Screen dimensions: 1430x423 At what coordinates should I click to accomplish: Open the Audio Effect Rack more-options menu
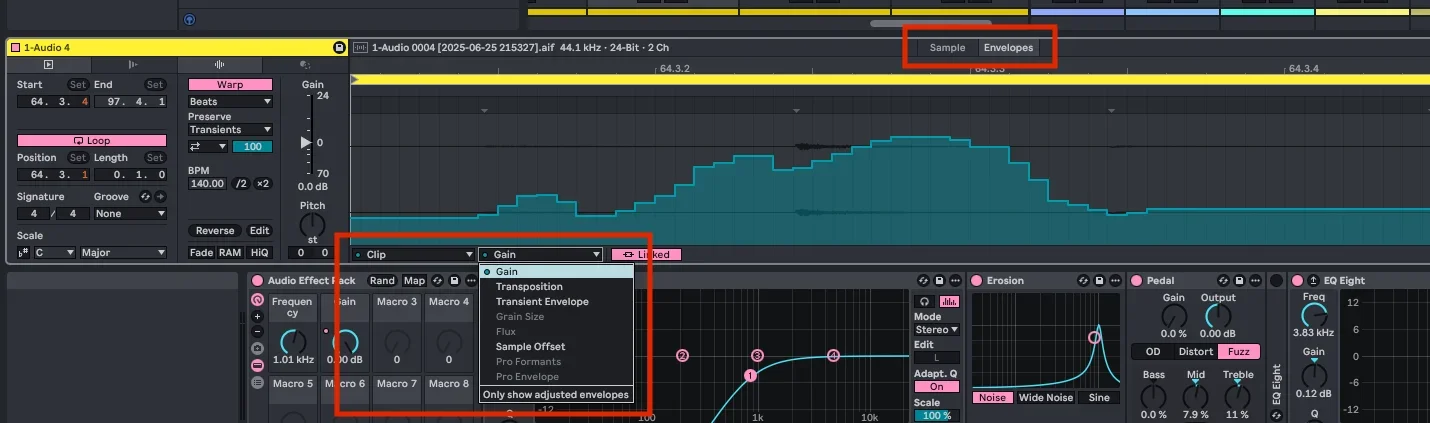[470, 281]
